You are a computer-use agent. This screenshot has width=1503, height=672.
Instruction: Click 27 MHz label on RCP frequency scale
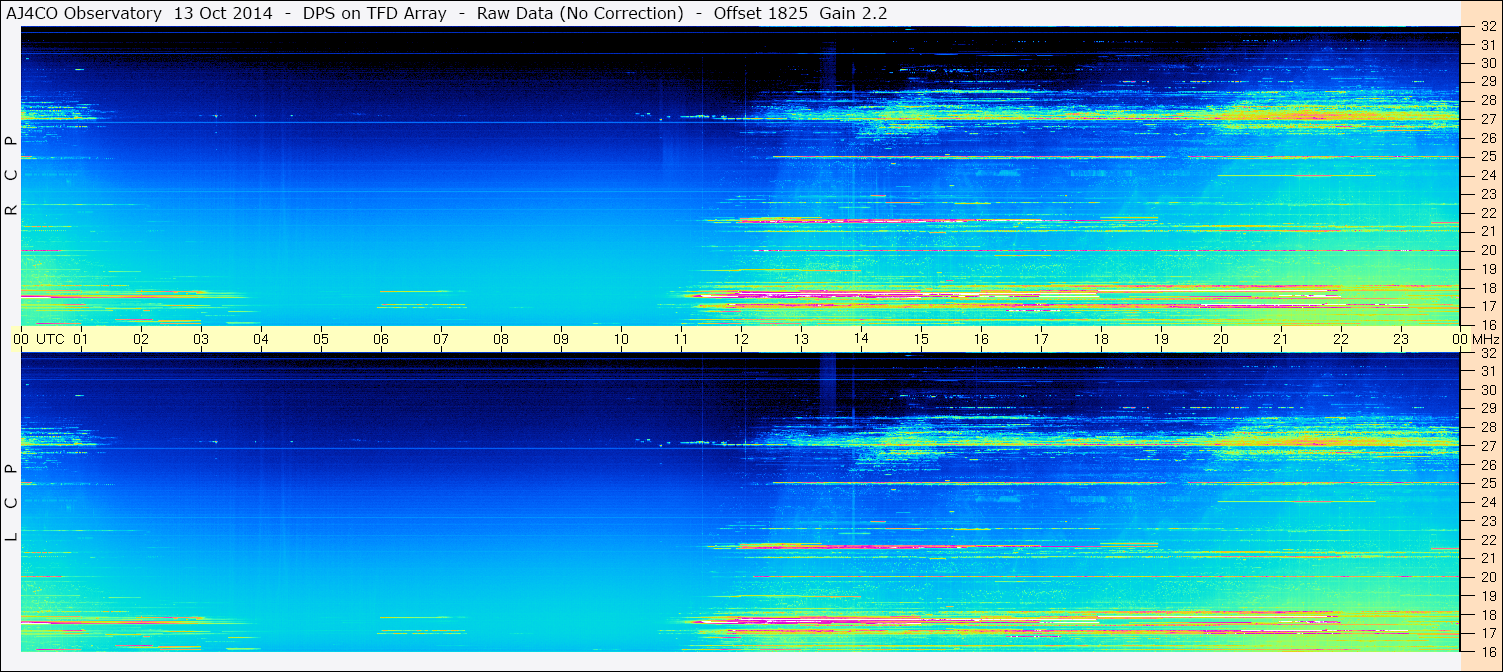pos(1487,119)
